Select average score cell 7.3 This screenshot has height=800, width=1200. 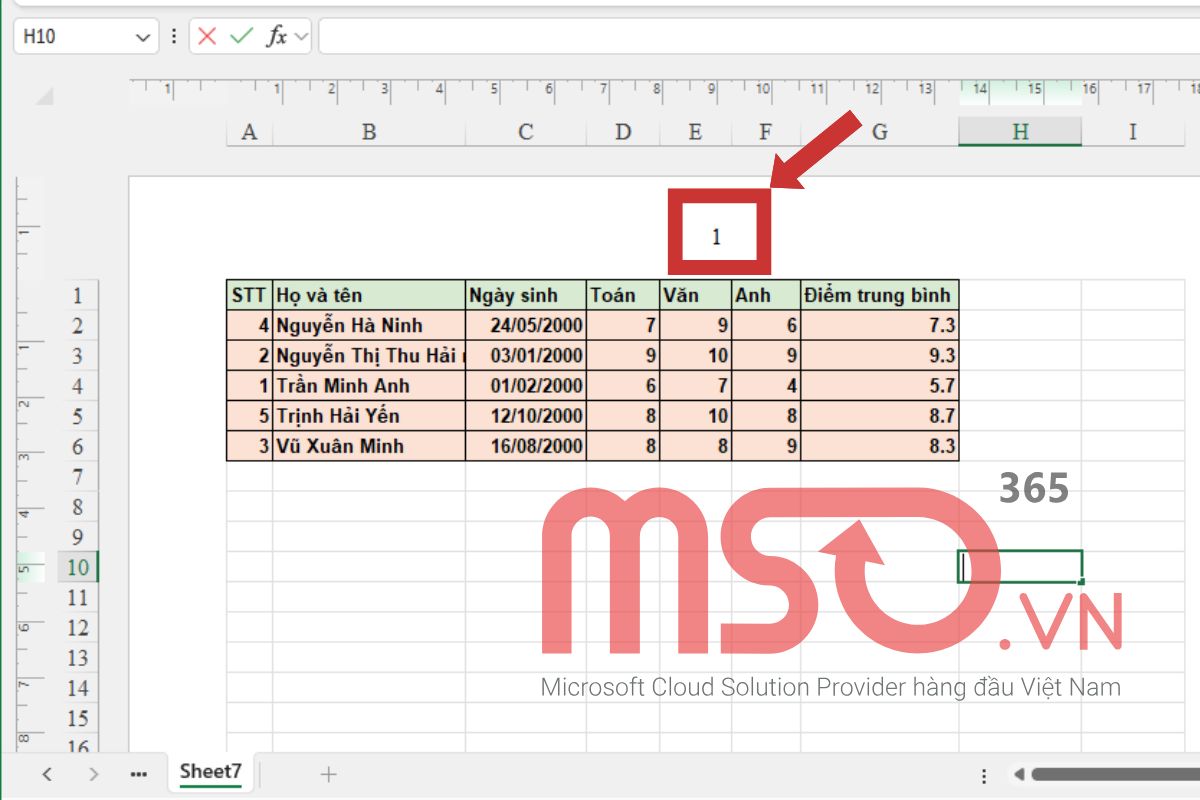[880, 325]
